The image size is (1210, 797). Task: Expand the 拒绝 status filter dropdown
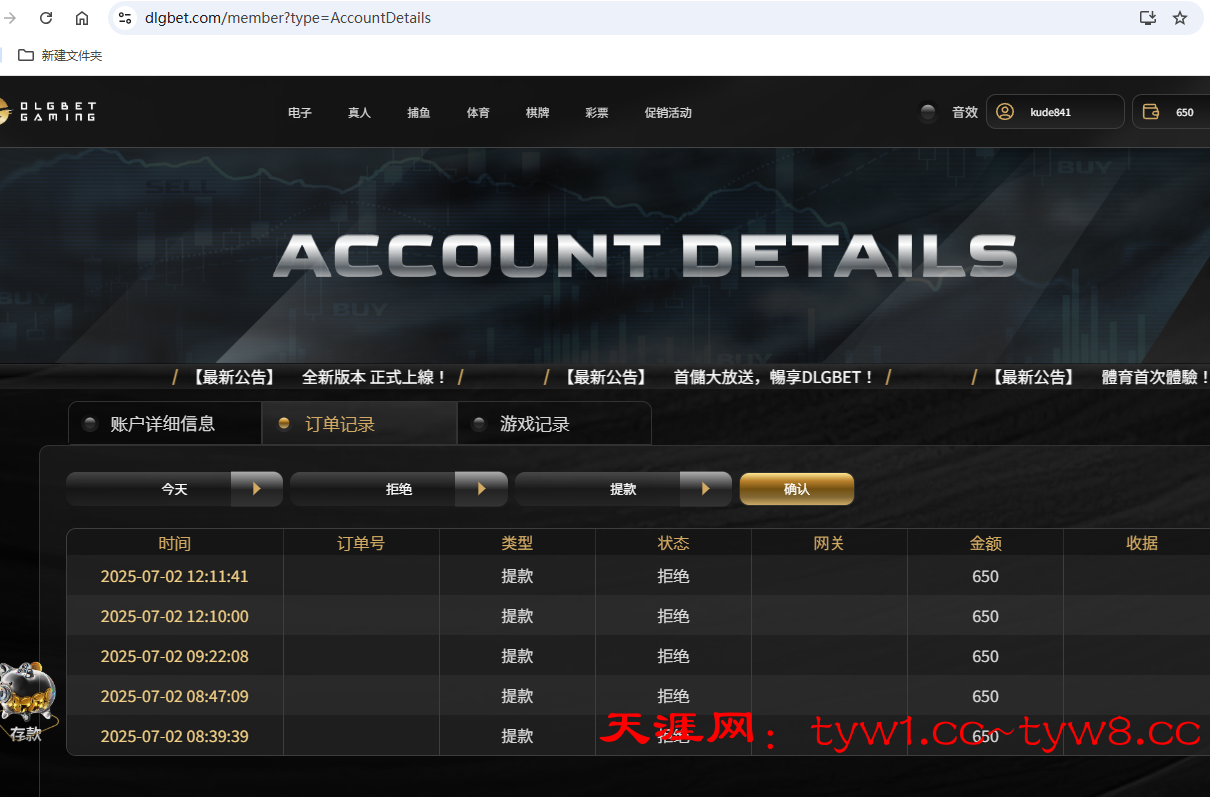coord(481,489)
